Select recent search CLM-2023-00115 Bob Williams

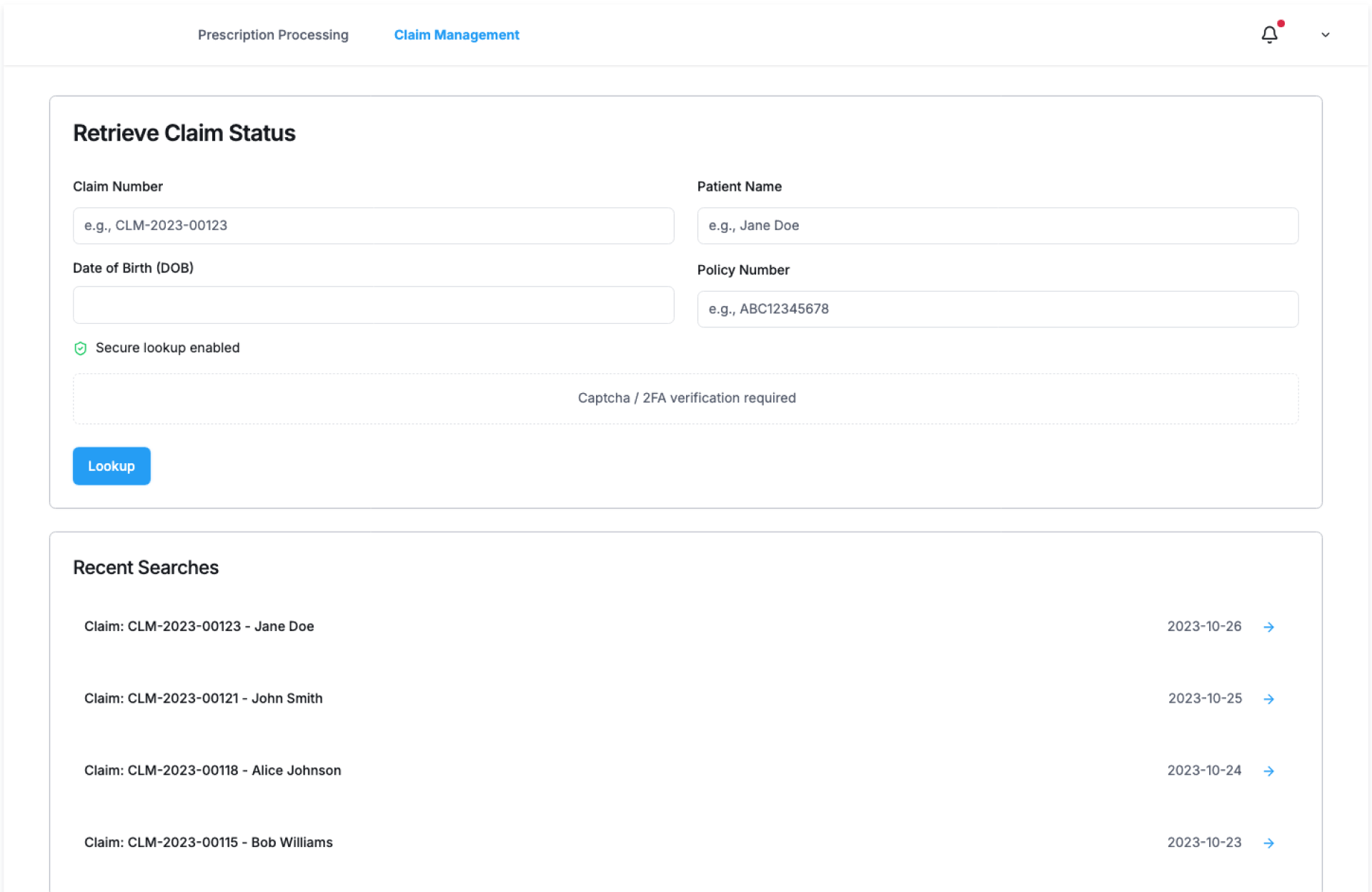point(209,843)
